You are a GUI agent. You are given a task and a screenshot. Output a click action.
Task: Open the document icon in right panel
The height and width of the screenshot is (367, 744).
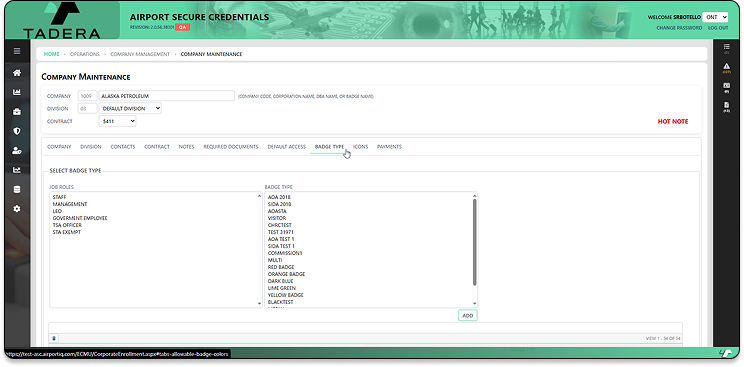click(726, 106)
